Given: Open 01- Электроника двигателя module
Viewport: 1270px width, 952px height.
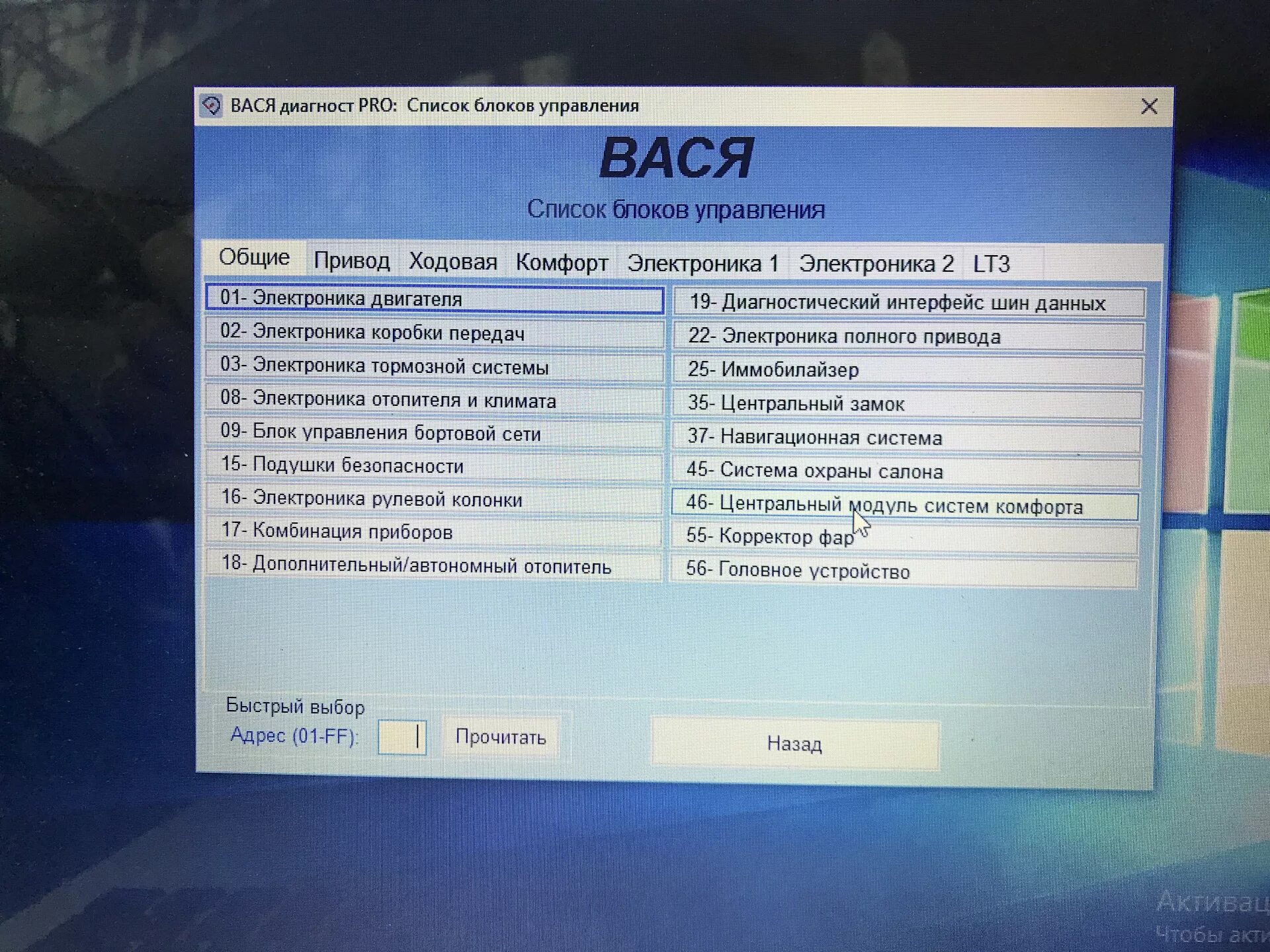Looking at the screenshot, I should (x=435, y=299).
